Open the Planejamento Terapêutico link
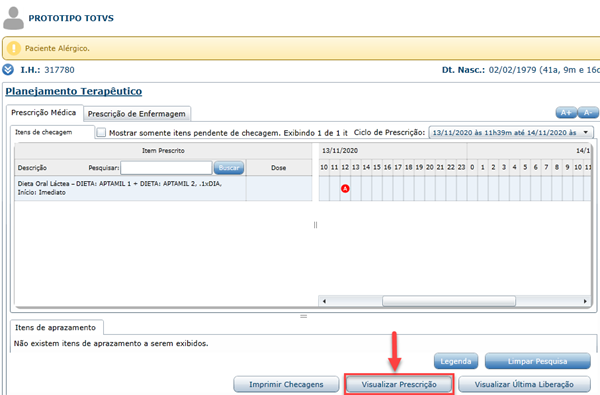This screenshot has height=395, width=600. pyautogui.click(x=73, y=91)
